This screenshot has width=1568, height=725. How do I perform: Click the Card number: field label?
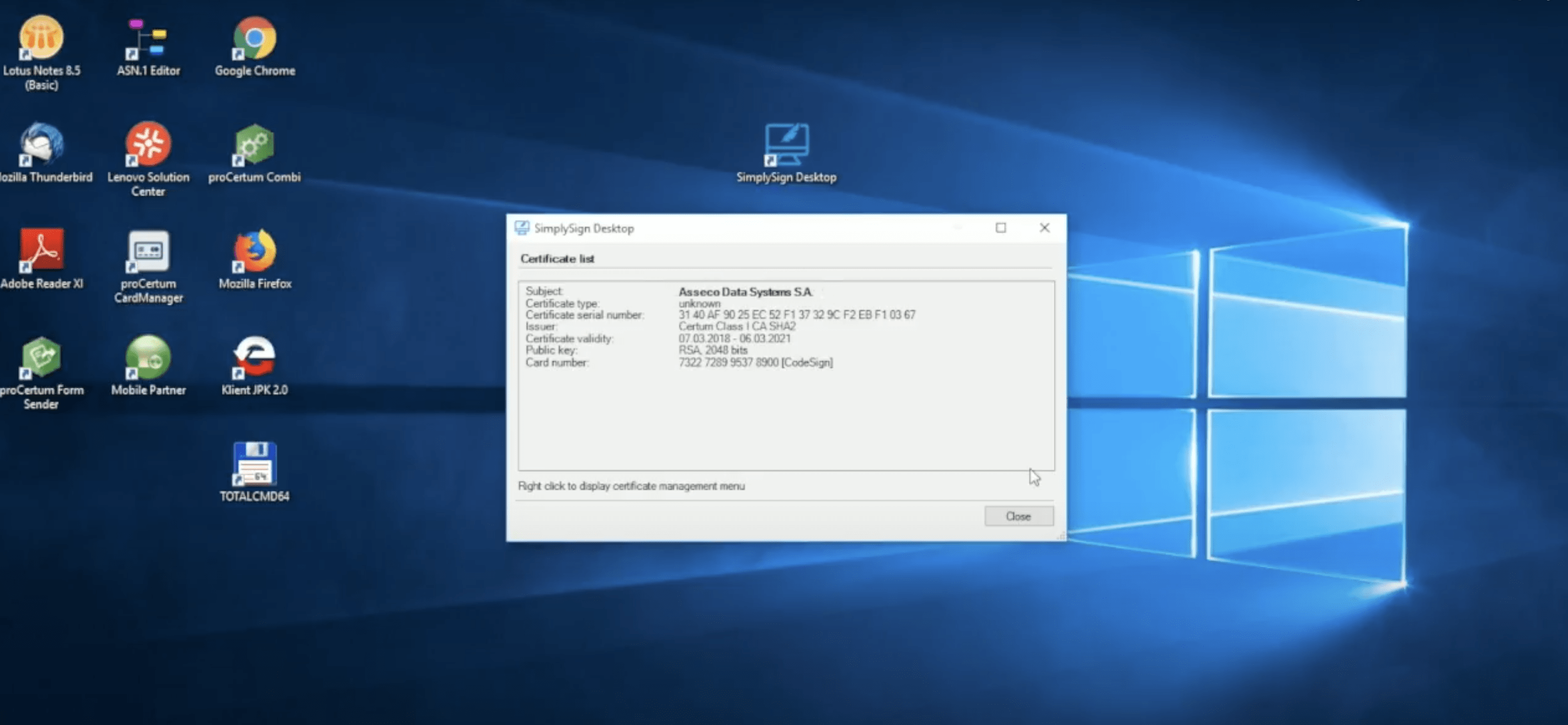[557, 362]
